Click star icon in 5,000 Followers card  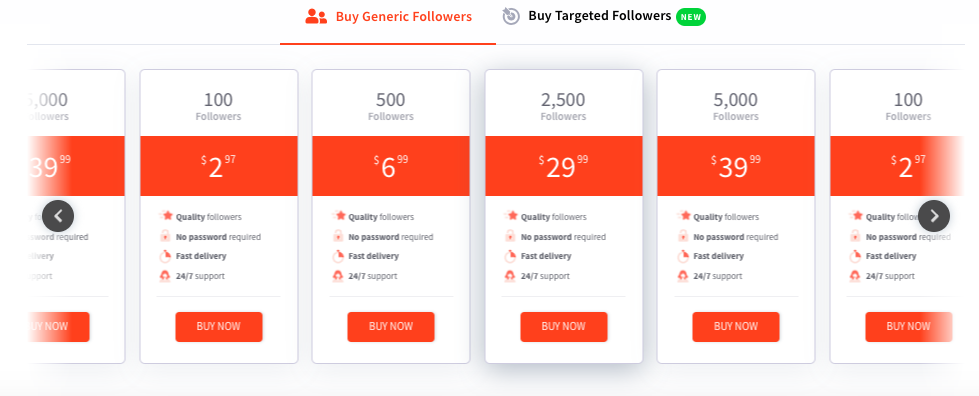(684, 216)
